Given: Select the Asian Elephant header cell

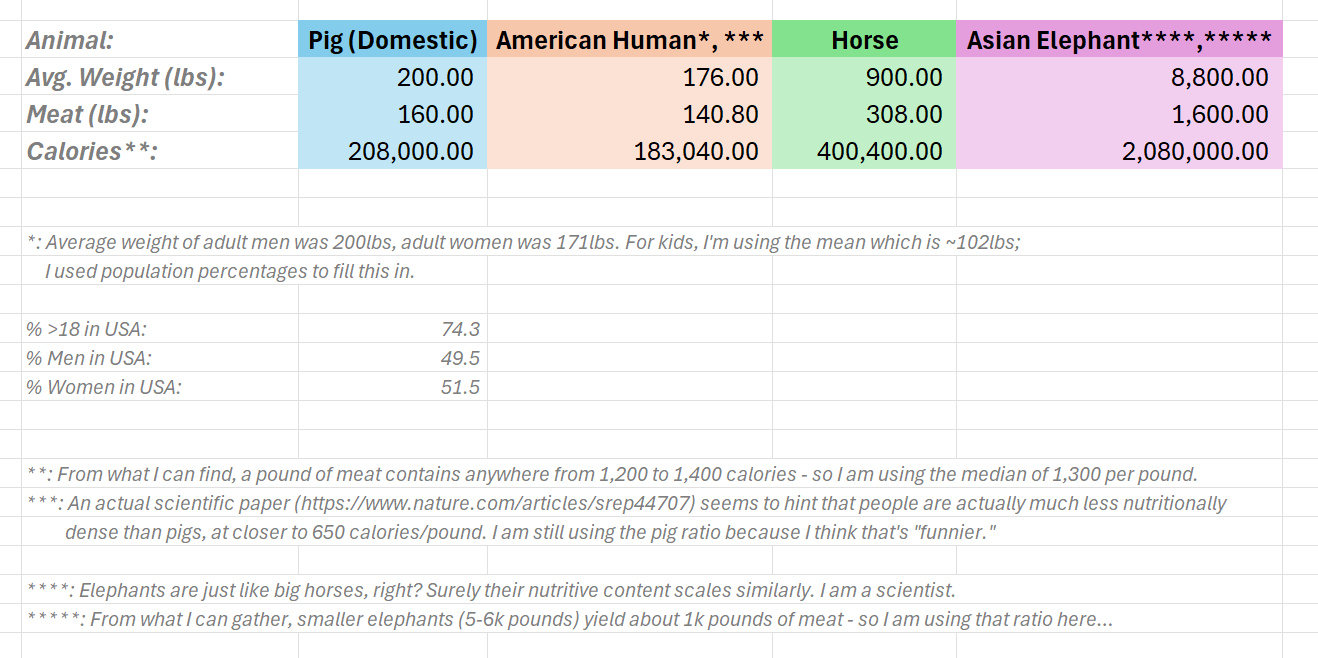Looking at the screenshot, I should (1119, 40).
